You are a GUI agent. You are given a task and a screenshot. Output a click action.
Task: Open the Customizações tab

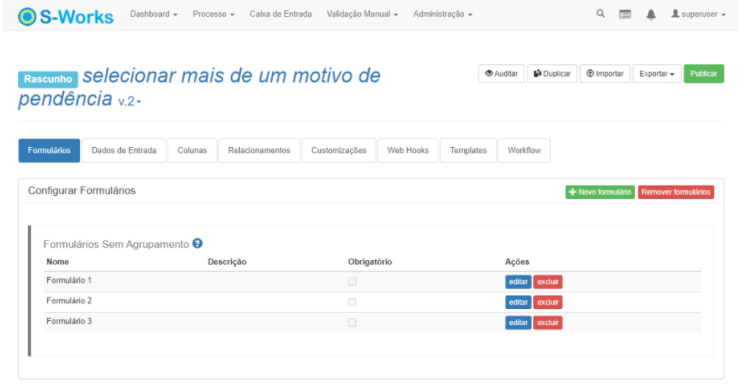pyautogui.click(x=339, y=150)
